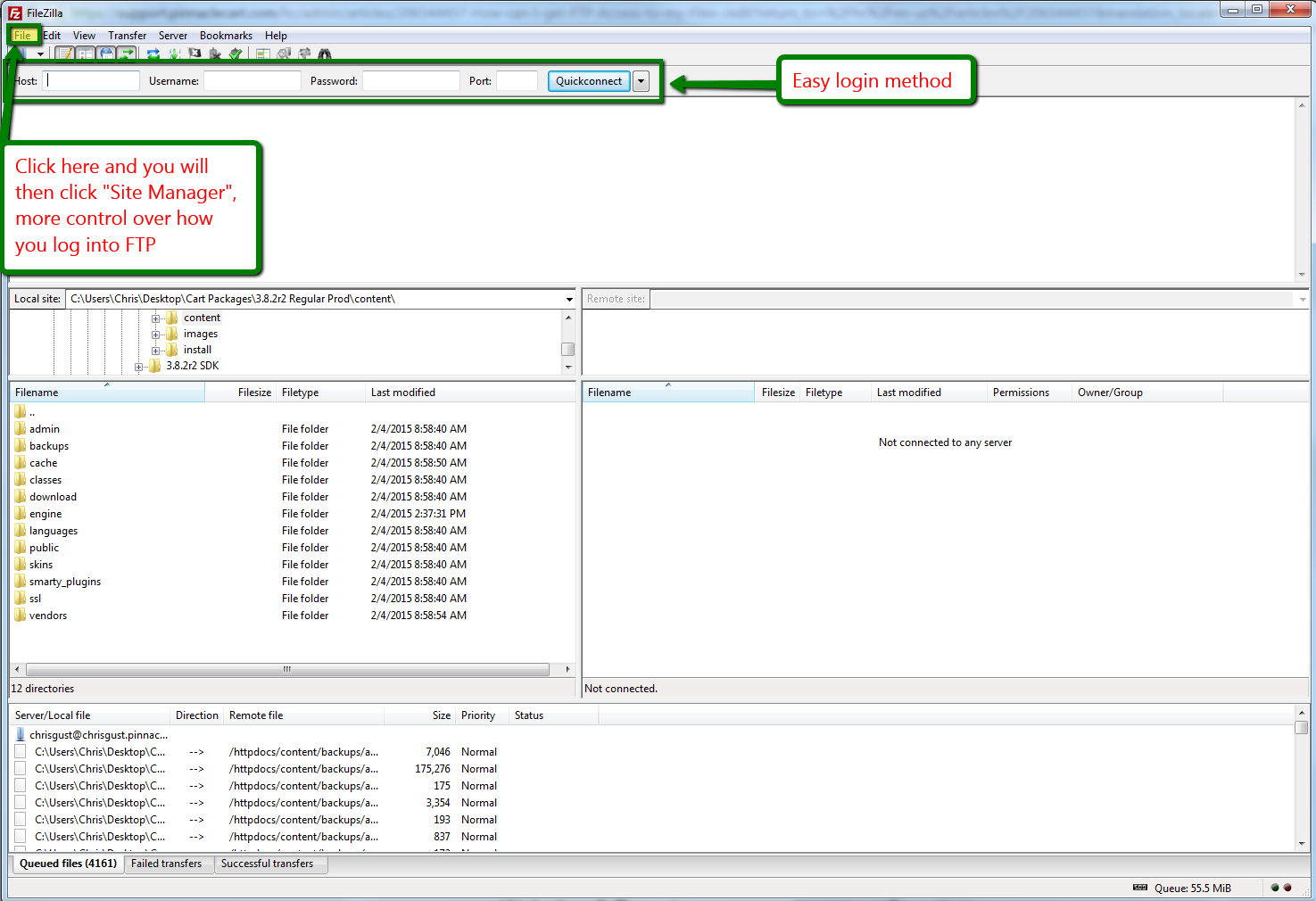Viewport: 1316px width, 901px height.
Task: Select the chrisgust@chrisgust.pinnac... server queue row
Action: (98, 735)
